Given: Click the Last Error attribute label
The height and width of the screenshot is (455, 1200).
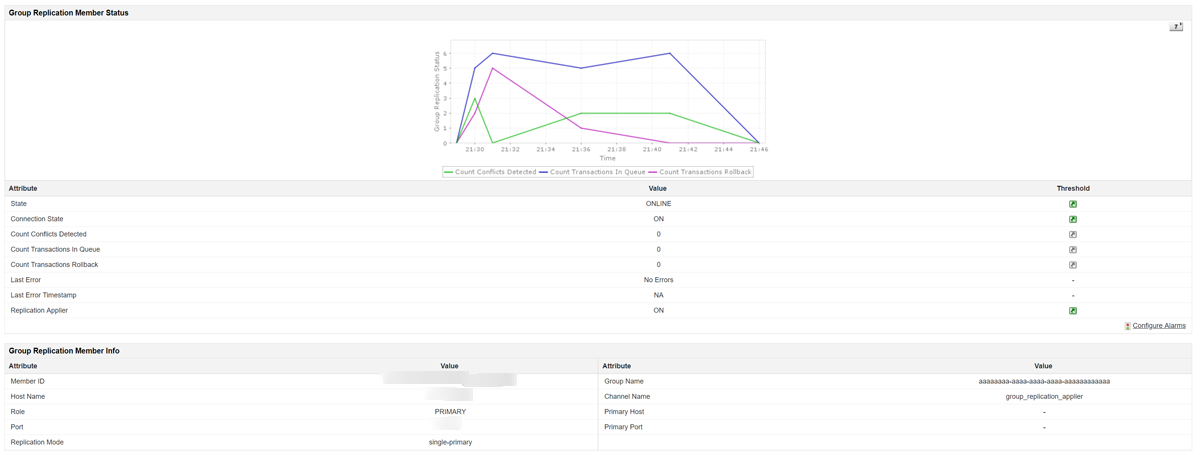Looking at the screenshot, I should tap(26, 280).
